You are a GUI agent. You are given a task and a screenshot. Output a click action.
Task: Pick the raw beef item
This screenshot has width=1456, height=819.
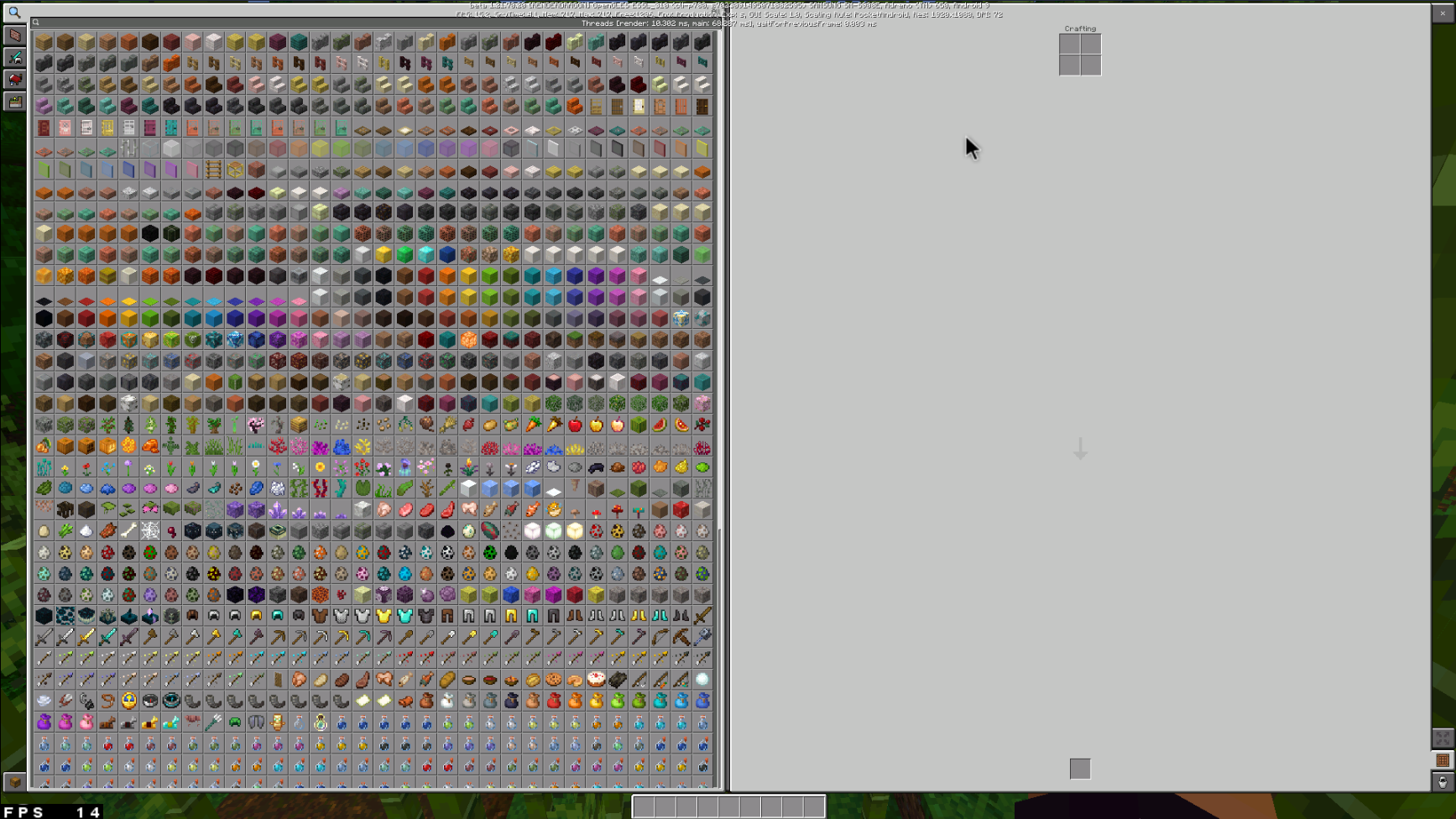[426, 509]
